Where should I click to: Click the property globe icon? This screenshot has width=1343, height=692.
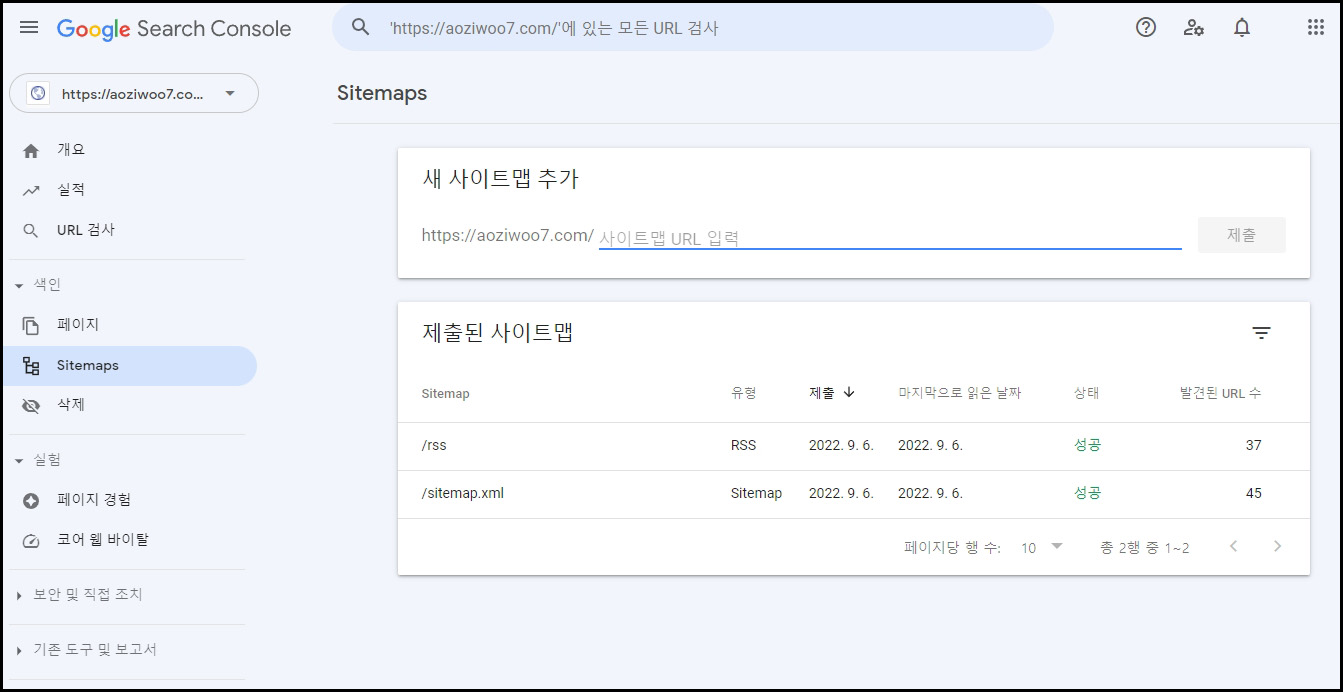click(x=38, y=93)
